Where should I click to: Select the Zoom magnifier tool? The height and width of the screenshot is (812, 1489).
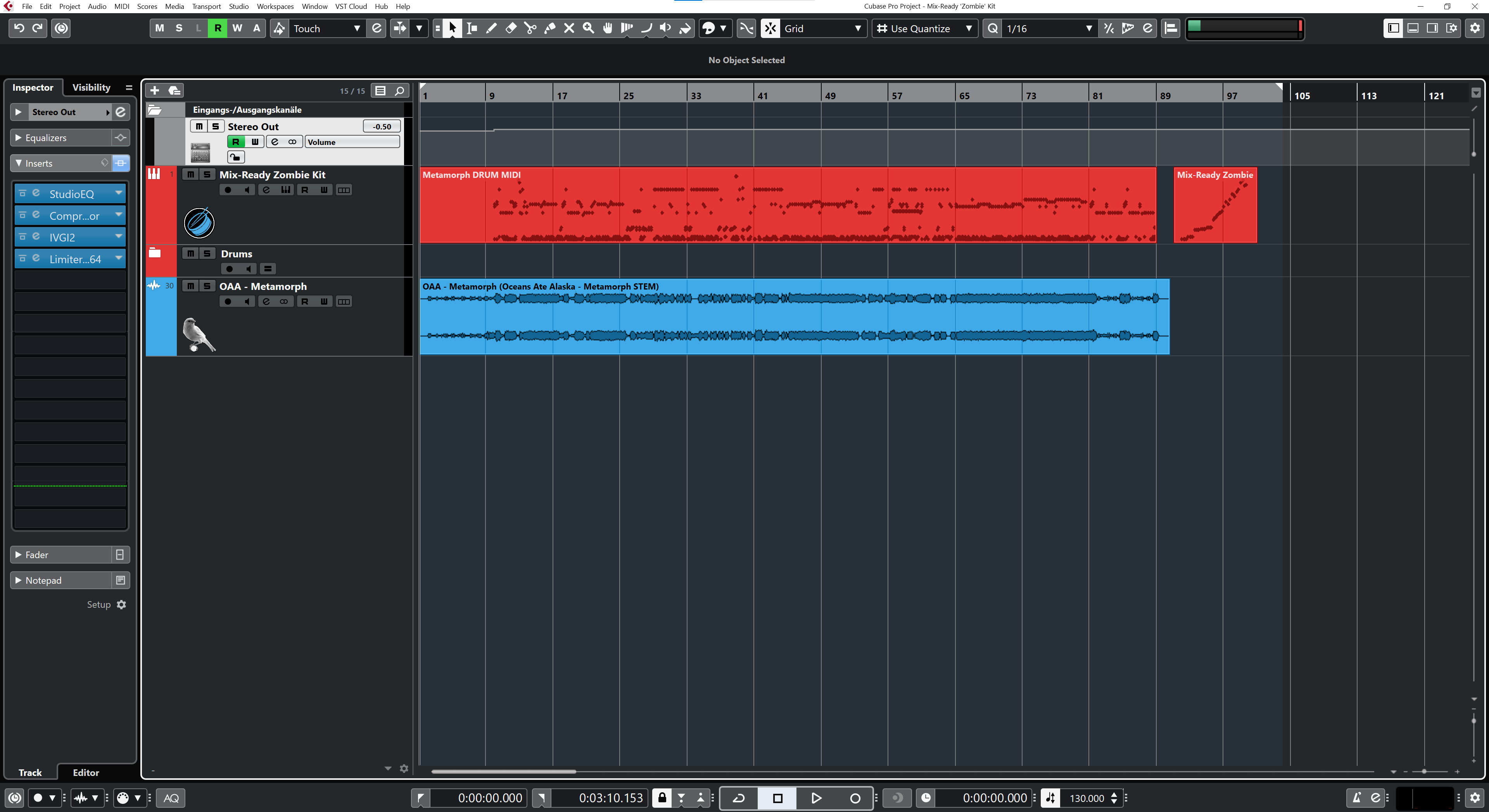pyautogui.click(x=589, y=28)
